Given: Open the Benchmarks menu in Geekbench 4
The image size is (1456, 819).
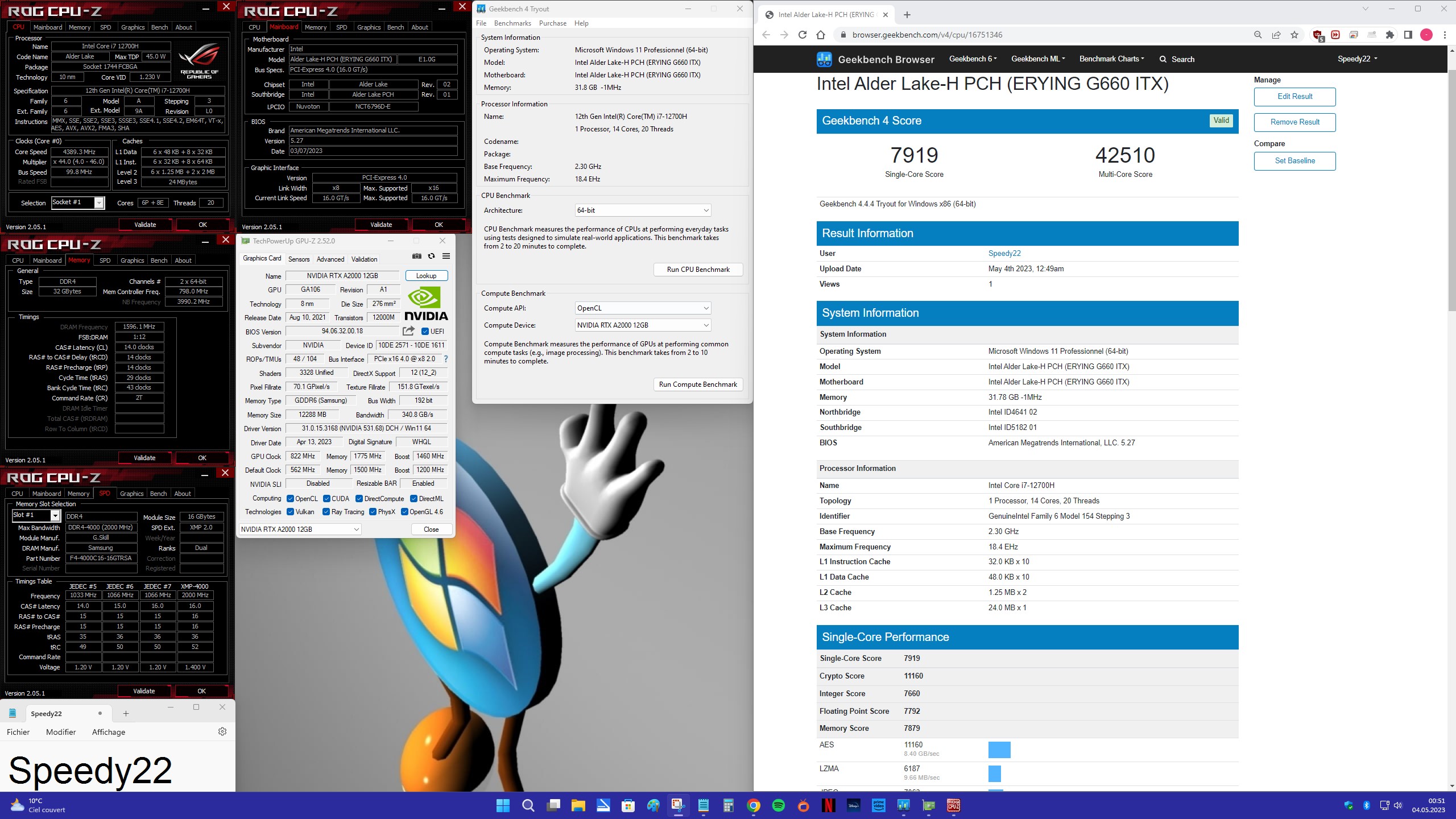Looking at the screenshot, I should click(512, 23).
